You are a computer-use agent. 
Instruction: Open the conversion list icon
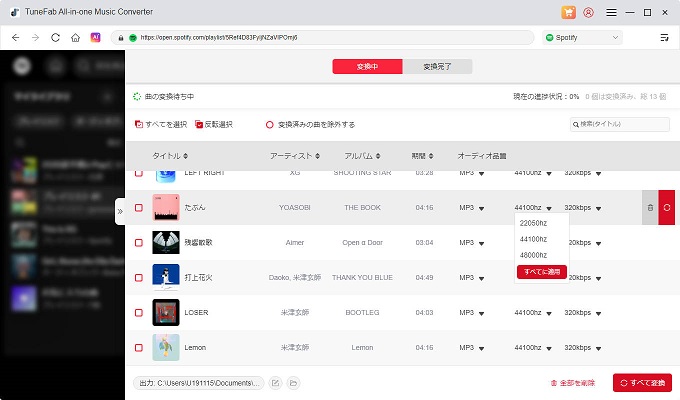pos(664,38)
